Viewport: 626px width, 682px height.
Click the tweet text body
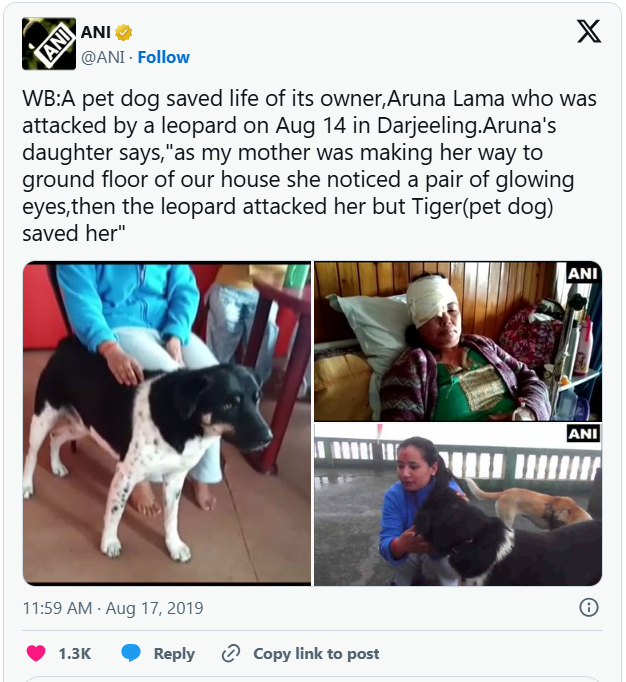[x=309, y=166]
